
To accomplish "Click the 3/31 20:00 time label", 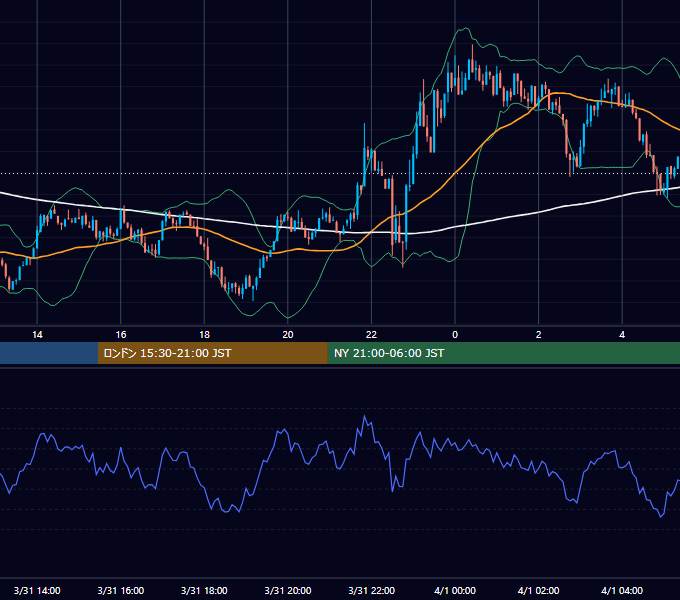I will (x=288, y=591).
